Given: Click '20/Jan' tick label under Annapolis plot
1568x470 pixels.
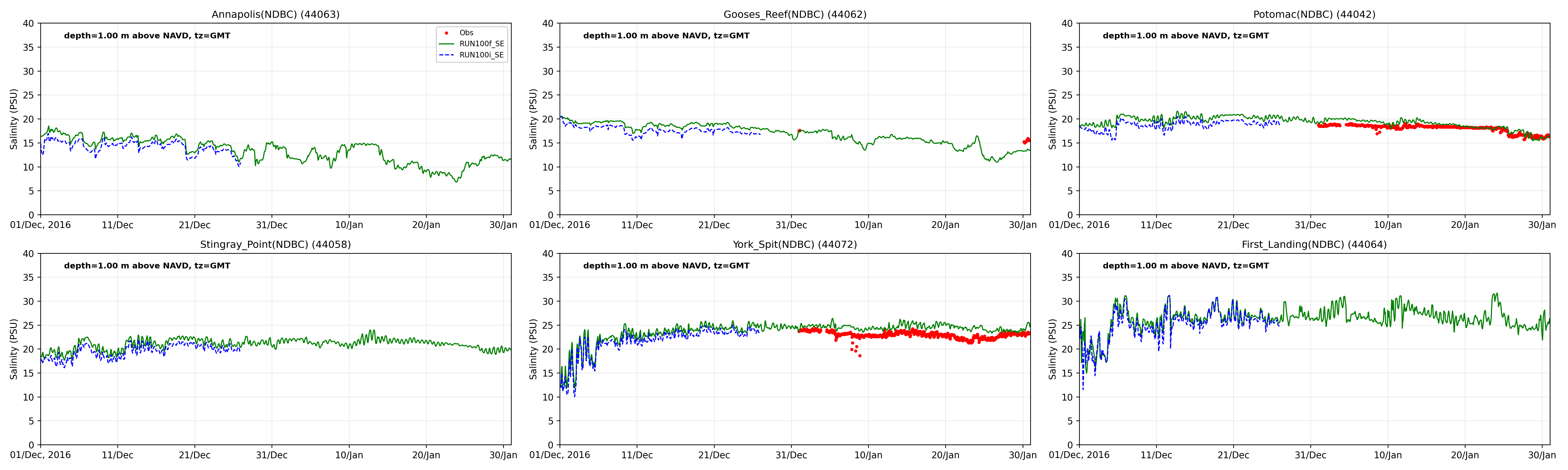Looking at the screenshot, I should click(x=426, y=225).
